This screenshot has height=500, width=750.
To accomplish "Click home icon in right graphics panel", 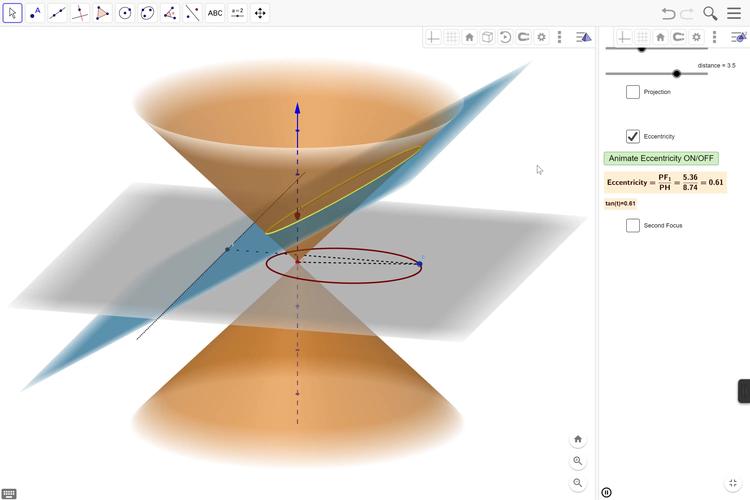I will (x=661, y=37).
